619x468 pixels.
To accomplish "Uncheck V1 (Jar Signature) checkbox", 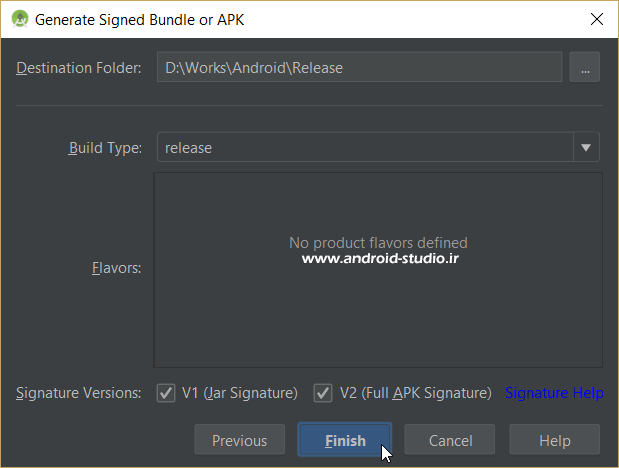I will [166, 393].
